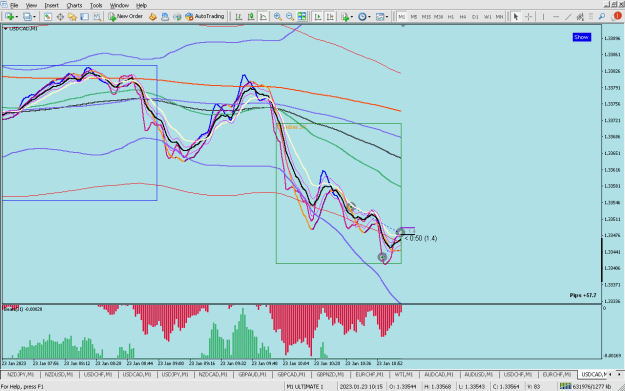Open the Strategy Tester icon

[x=97, y=17]
